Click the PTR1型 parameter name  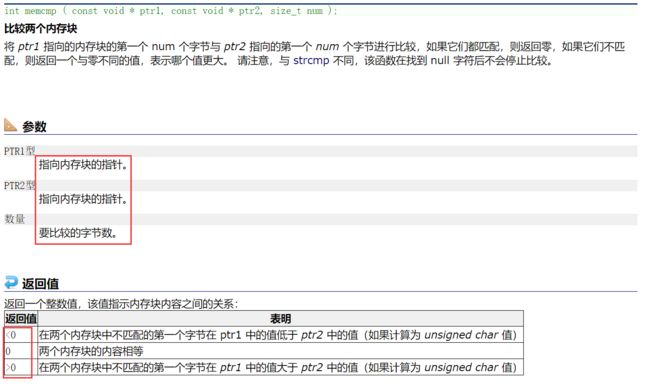[19, 151]
